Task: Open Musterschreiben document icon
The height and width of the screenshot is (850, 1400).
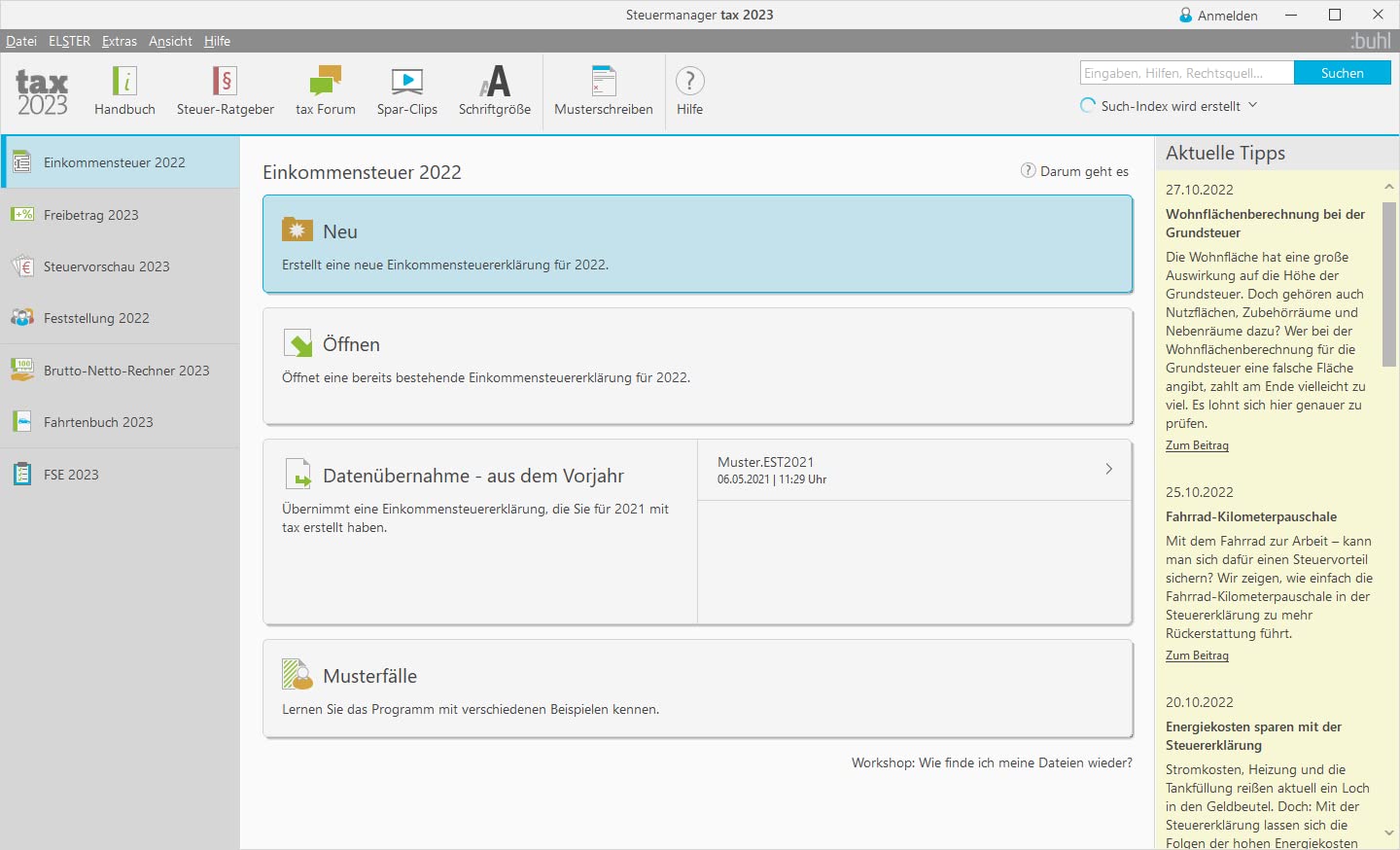Action: (x=604, y=81)
